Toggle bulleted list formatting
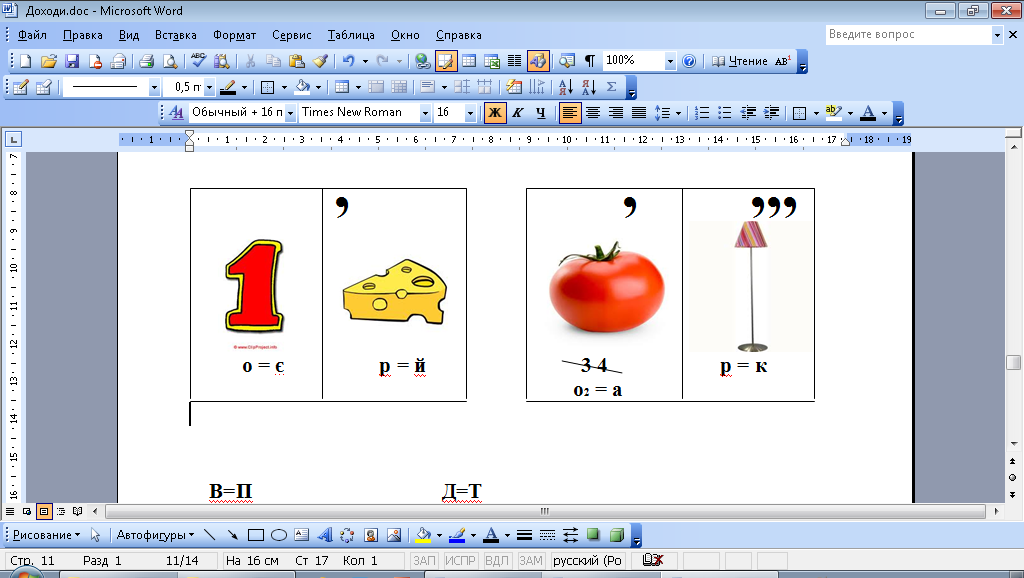 point(725,113)
